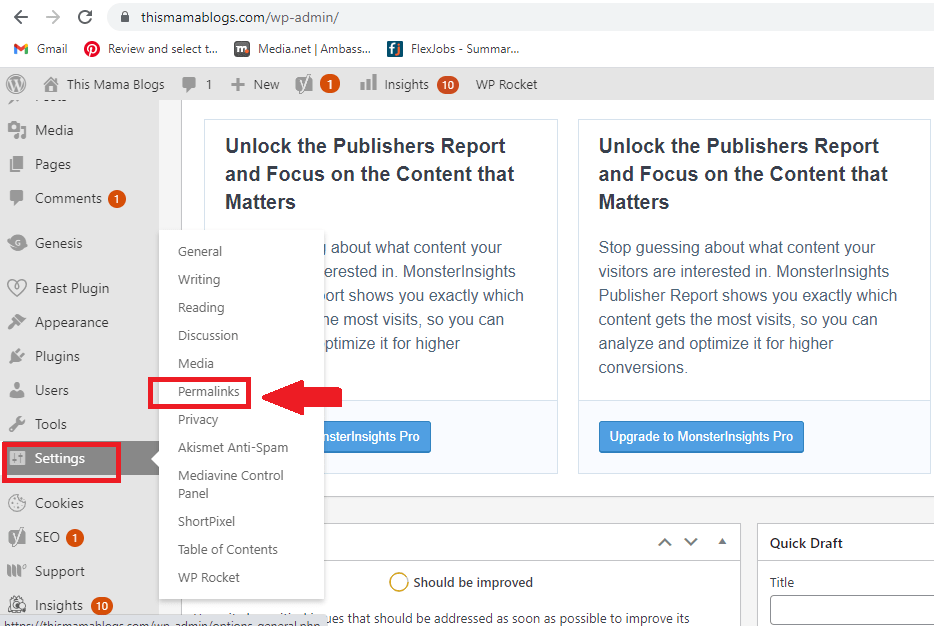Image resolution: width=934 pixels, height=626 pixels.
Task: Select Media from Settings submenu
Action: pos(196,363)
